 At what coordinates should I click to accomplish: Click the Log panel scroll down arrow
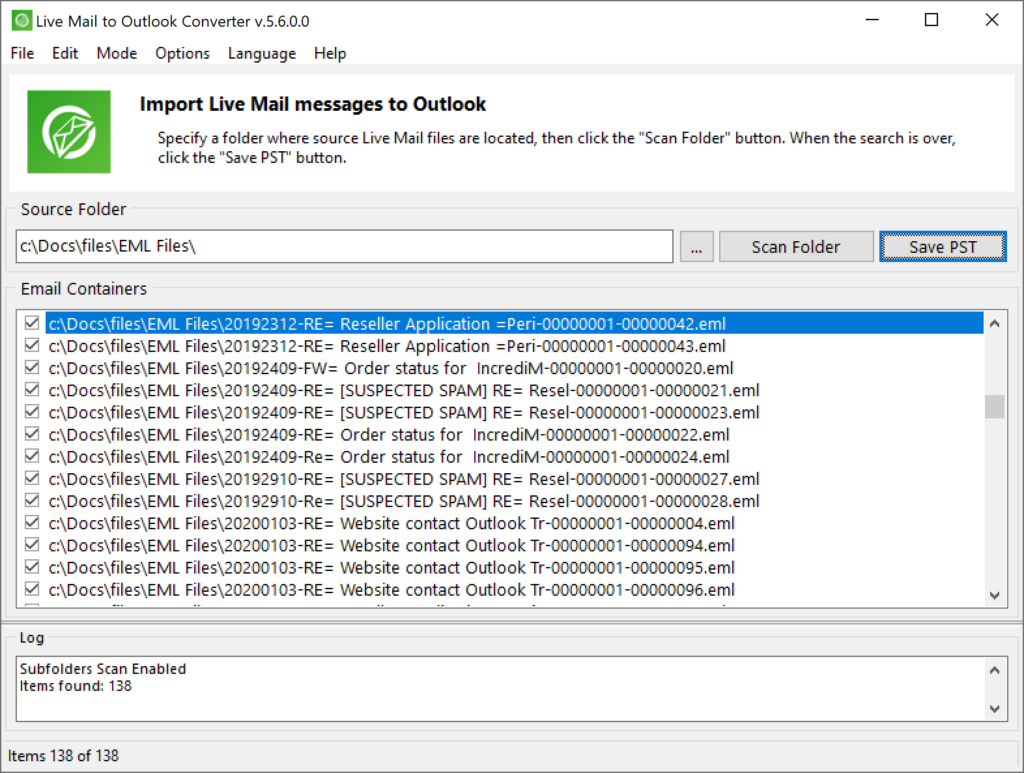tap(994, 708)
